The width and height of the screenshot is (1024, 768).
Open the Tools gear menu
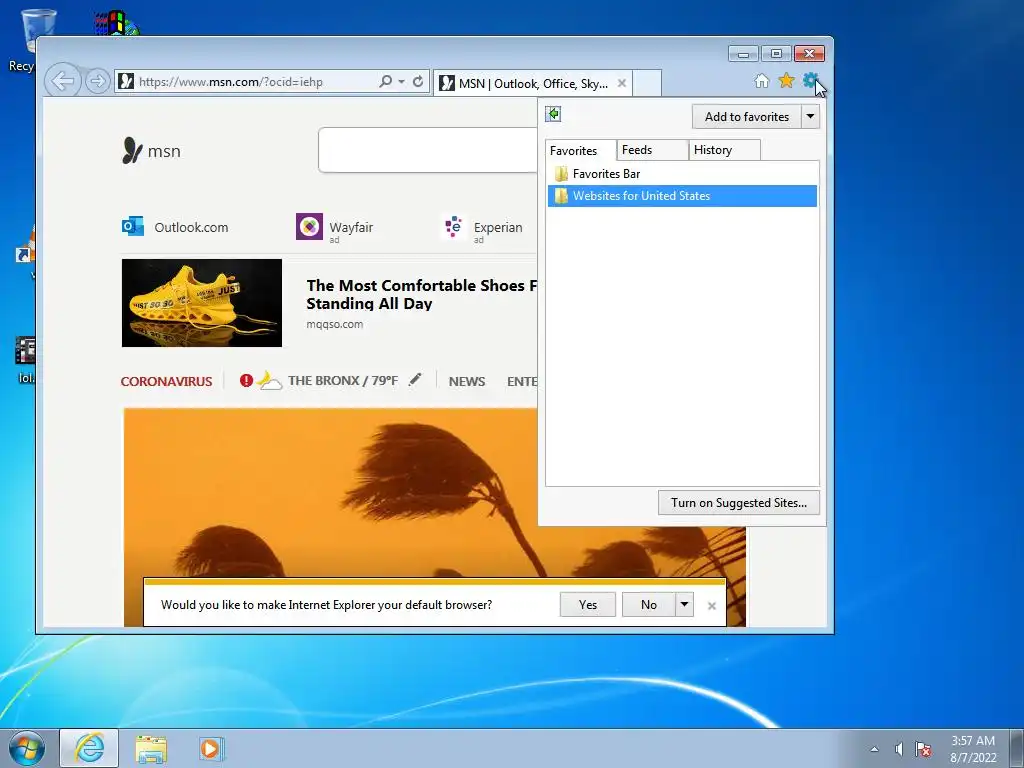click(x=810, y=80)
